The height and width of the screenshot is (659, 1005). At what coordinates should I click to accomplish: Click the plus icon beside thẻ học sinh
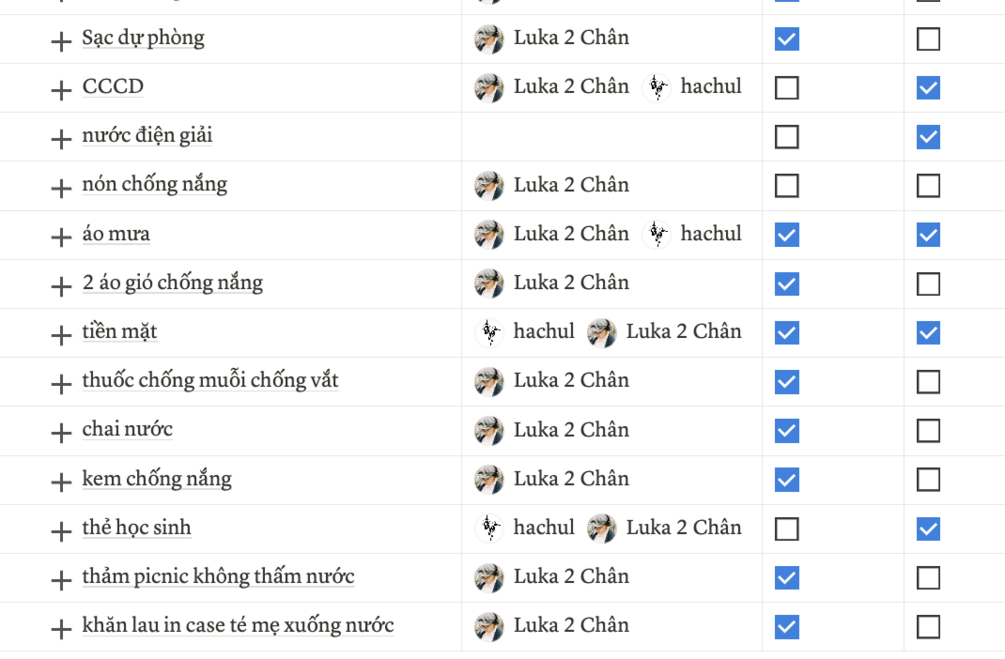(x=61, y=531)
